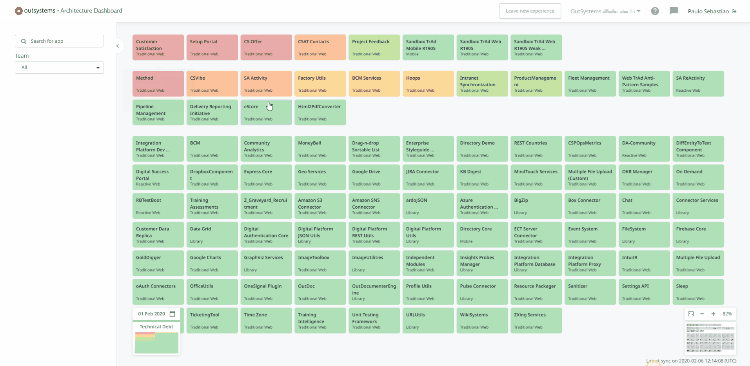This screenshot has height=366, width=750.
Task: Open the Insights Probes Manager tile
Action: [482, 264]
